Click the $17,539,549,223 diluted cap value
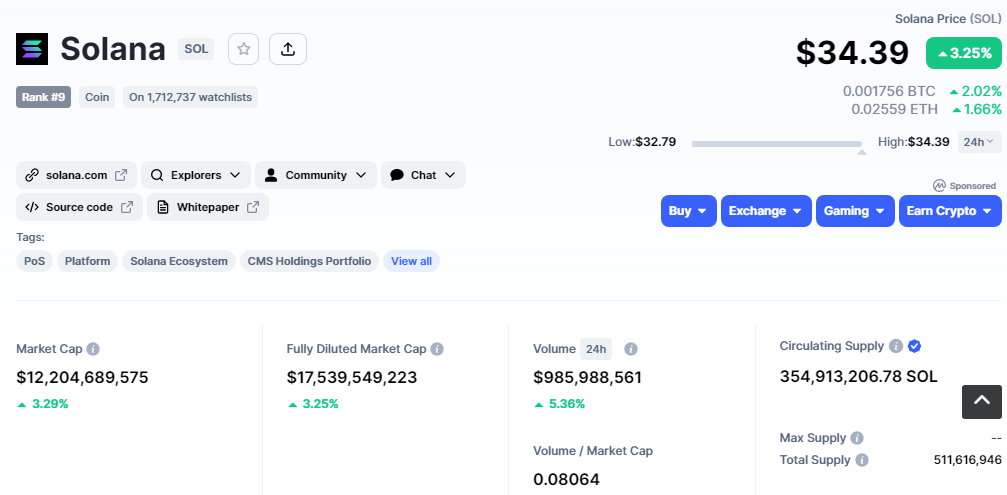This screenshot has width=1007, height=495. (x=352, y=378)
